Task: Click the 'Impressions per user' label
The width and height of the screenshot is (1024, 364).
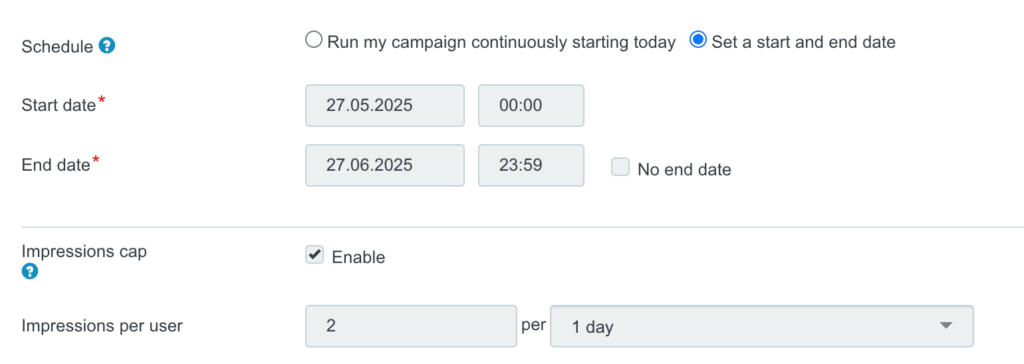Action: 102,325
